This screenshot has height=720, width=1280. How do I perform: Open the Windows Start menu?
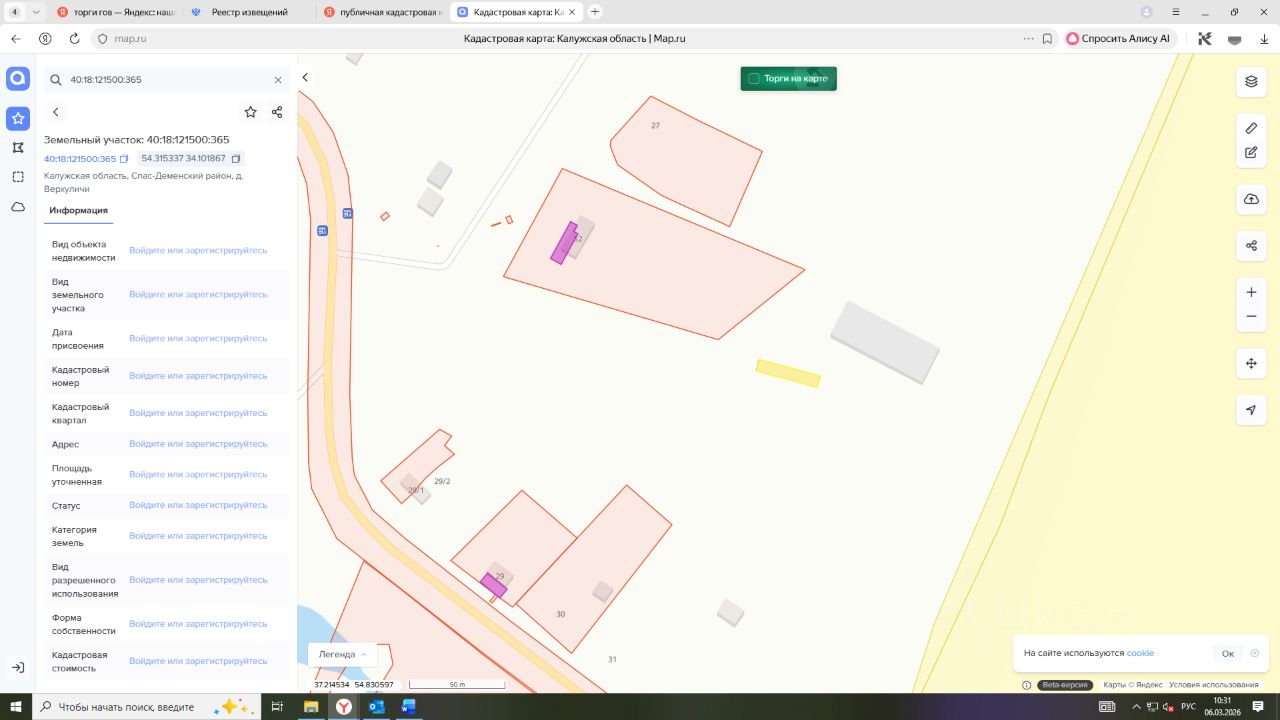pos(15,706)
